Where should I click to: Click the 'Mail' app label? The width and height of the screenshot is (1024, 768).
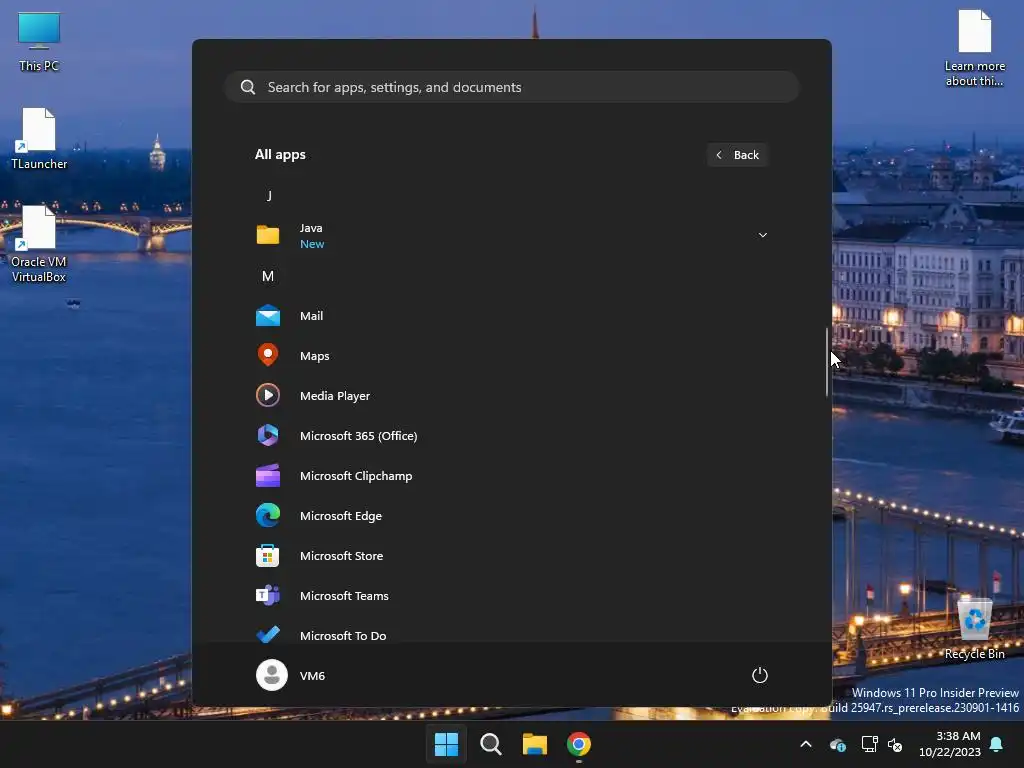pyautogui.click(x=312, y=316)
